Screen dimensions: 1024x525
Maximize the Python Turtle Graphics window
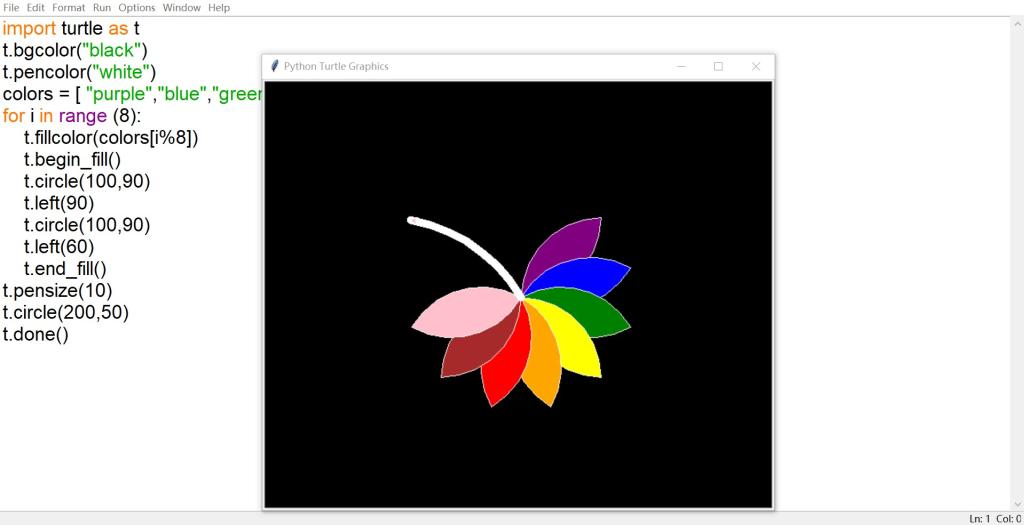[x=718, y=66]
